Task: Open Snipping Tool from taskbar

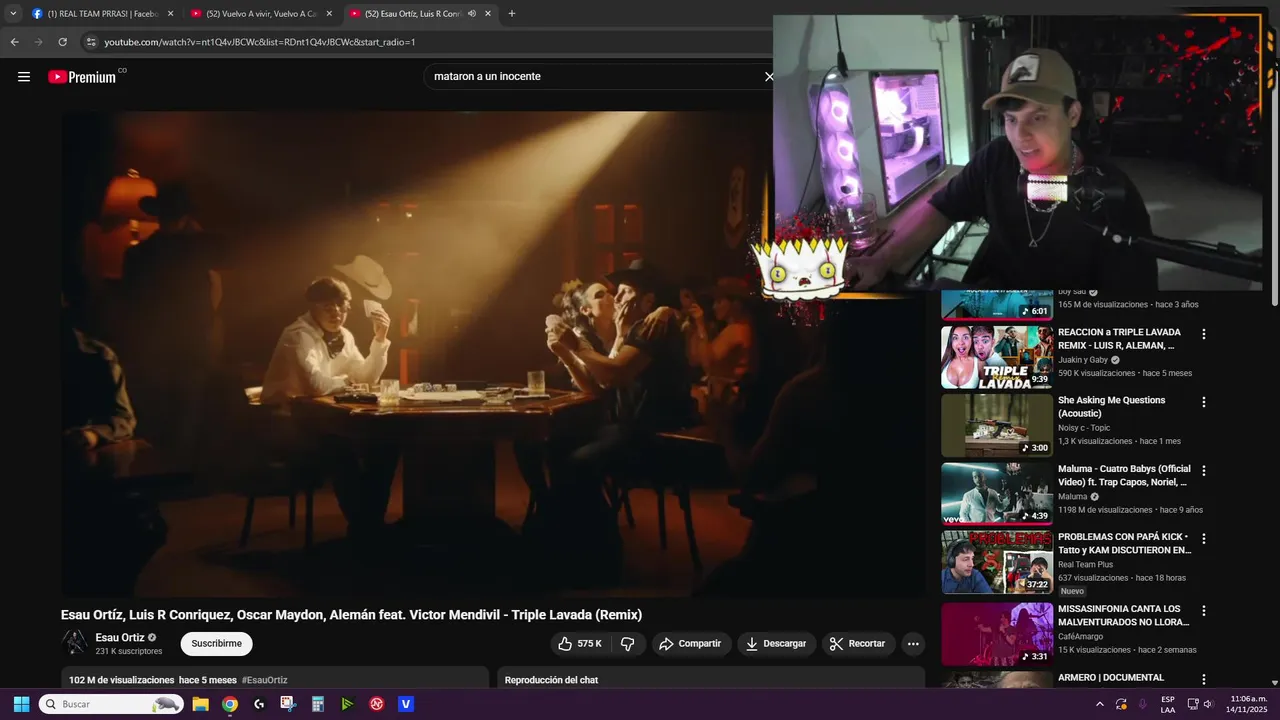Action: 288,704
